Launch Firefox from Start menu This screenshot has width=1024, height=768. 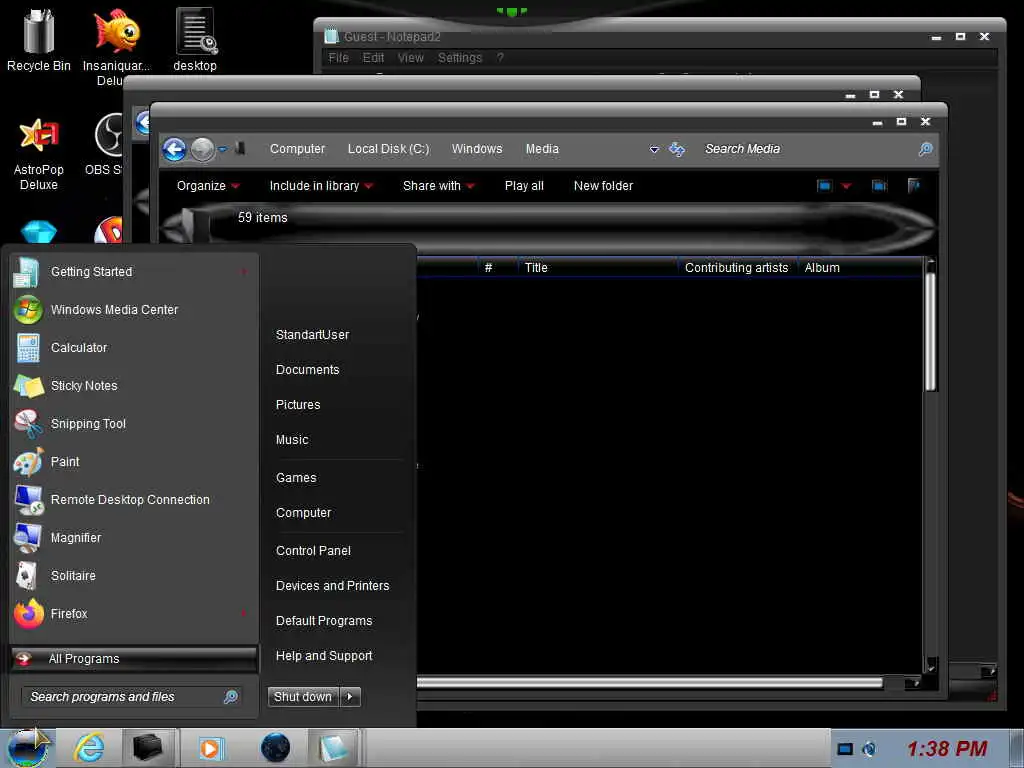coord(133,614)
